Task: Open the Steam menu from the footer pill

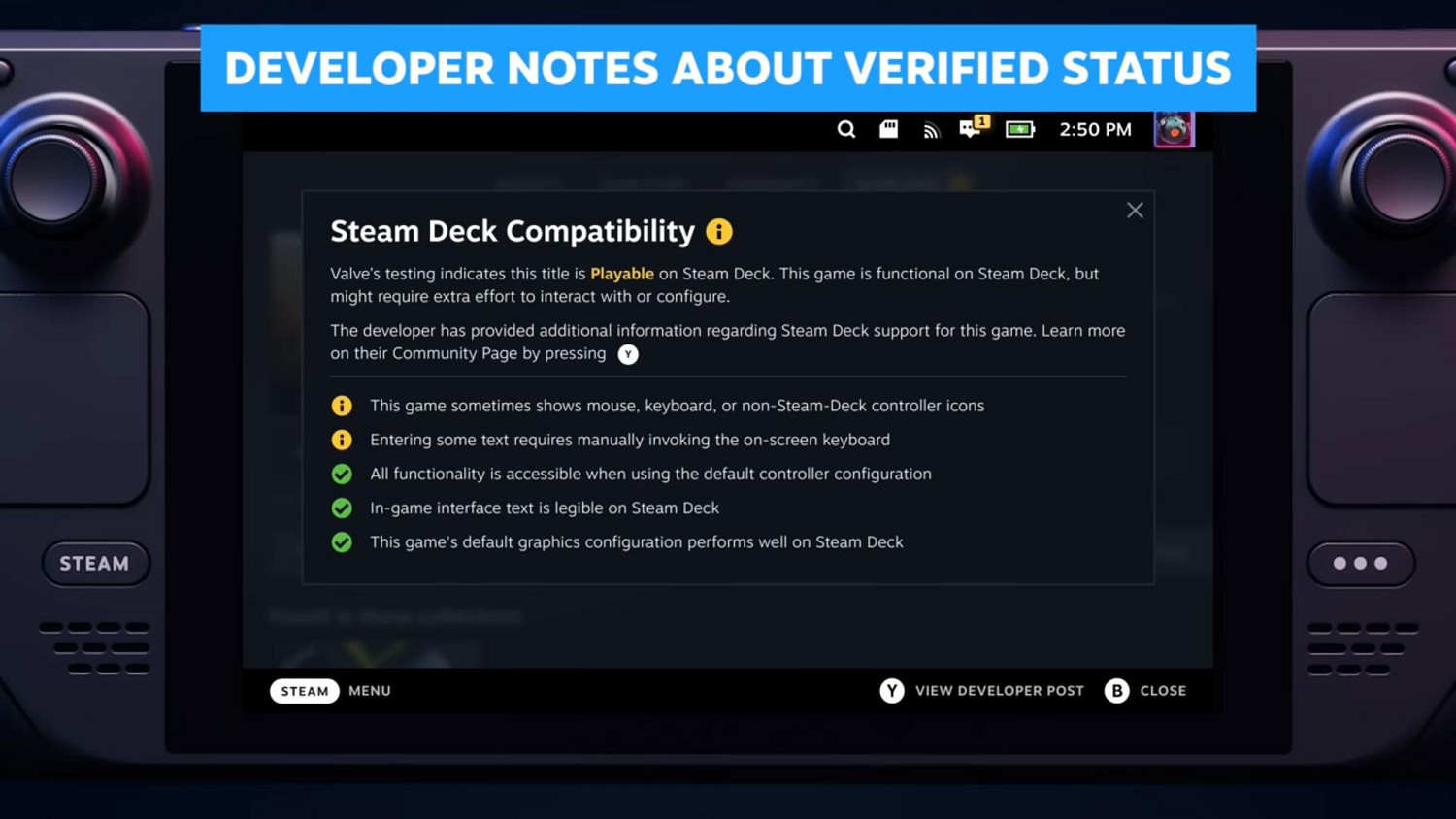Action: pyautogui.click(x=305, y=691)
